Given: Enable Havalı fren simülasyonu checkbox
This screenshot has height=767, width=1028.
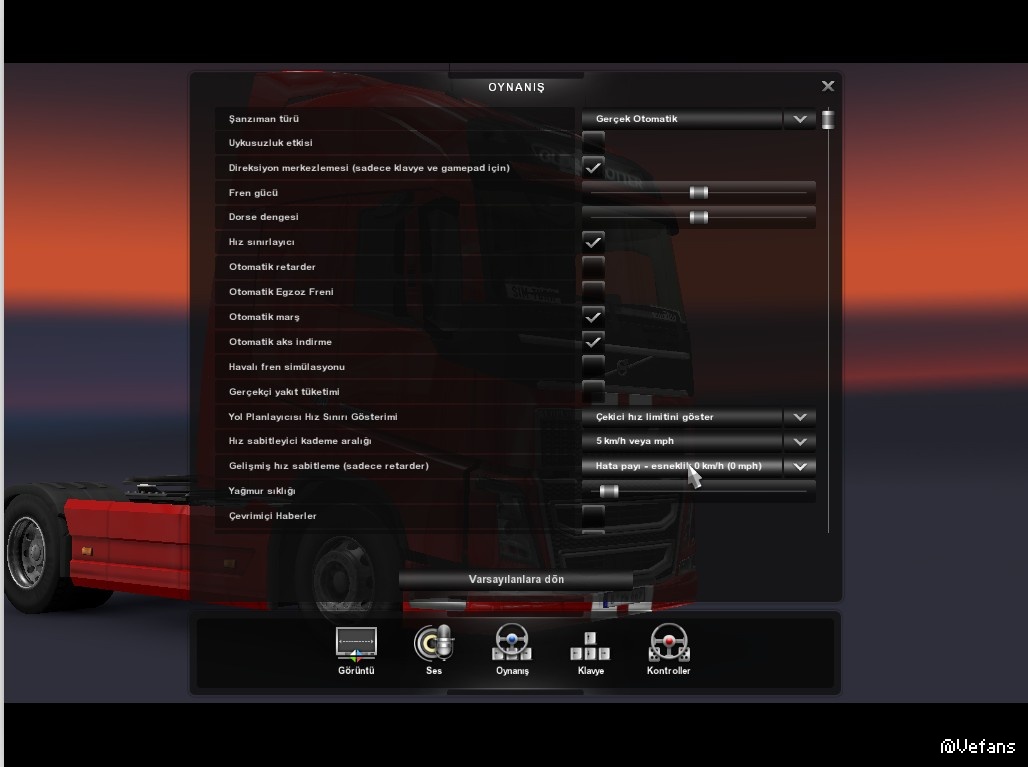Looking at the screenshot, I should [593, 366].
